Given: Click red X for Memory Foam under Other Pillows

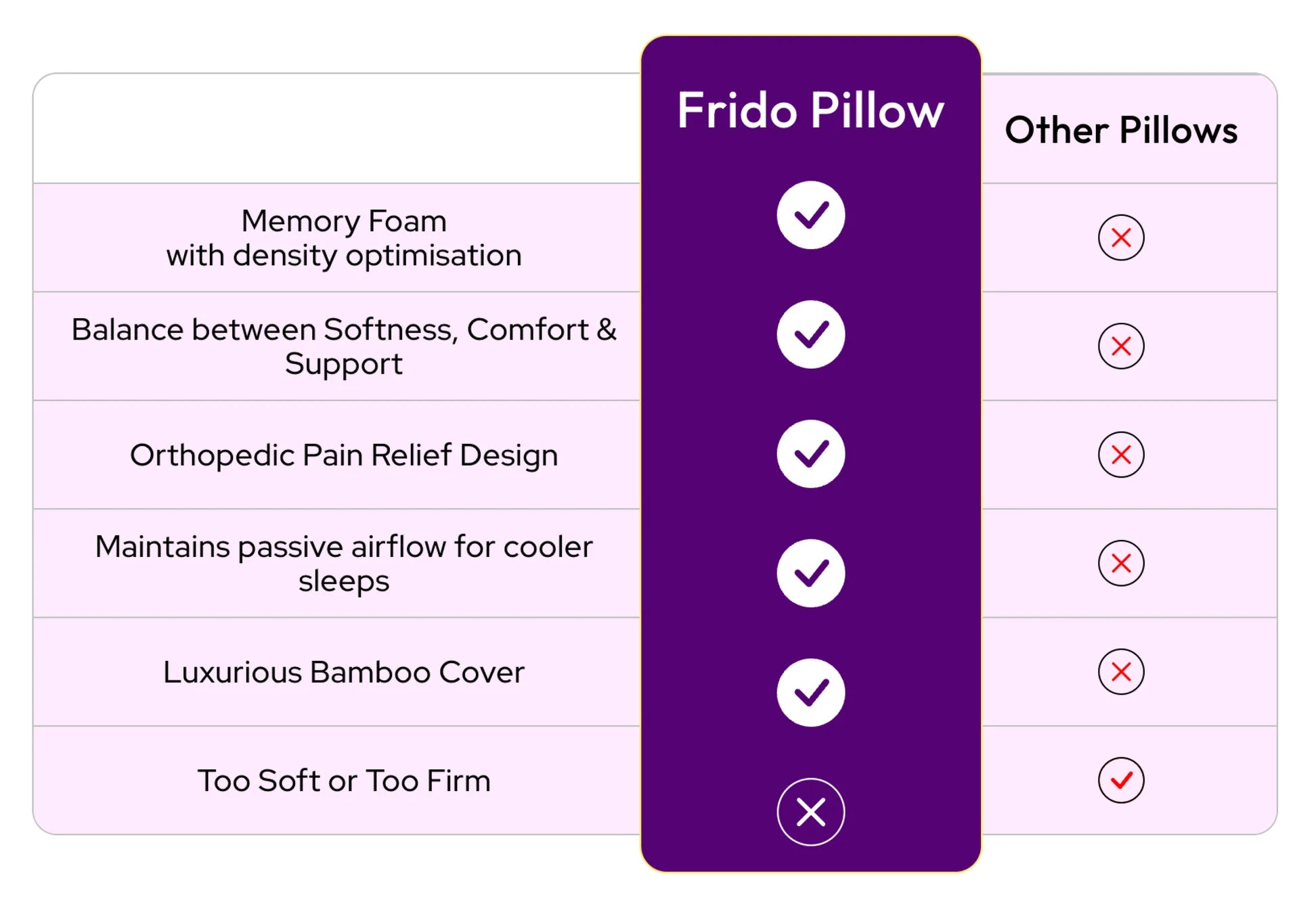Looking at the screenshot, I should (1121, 237).
